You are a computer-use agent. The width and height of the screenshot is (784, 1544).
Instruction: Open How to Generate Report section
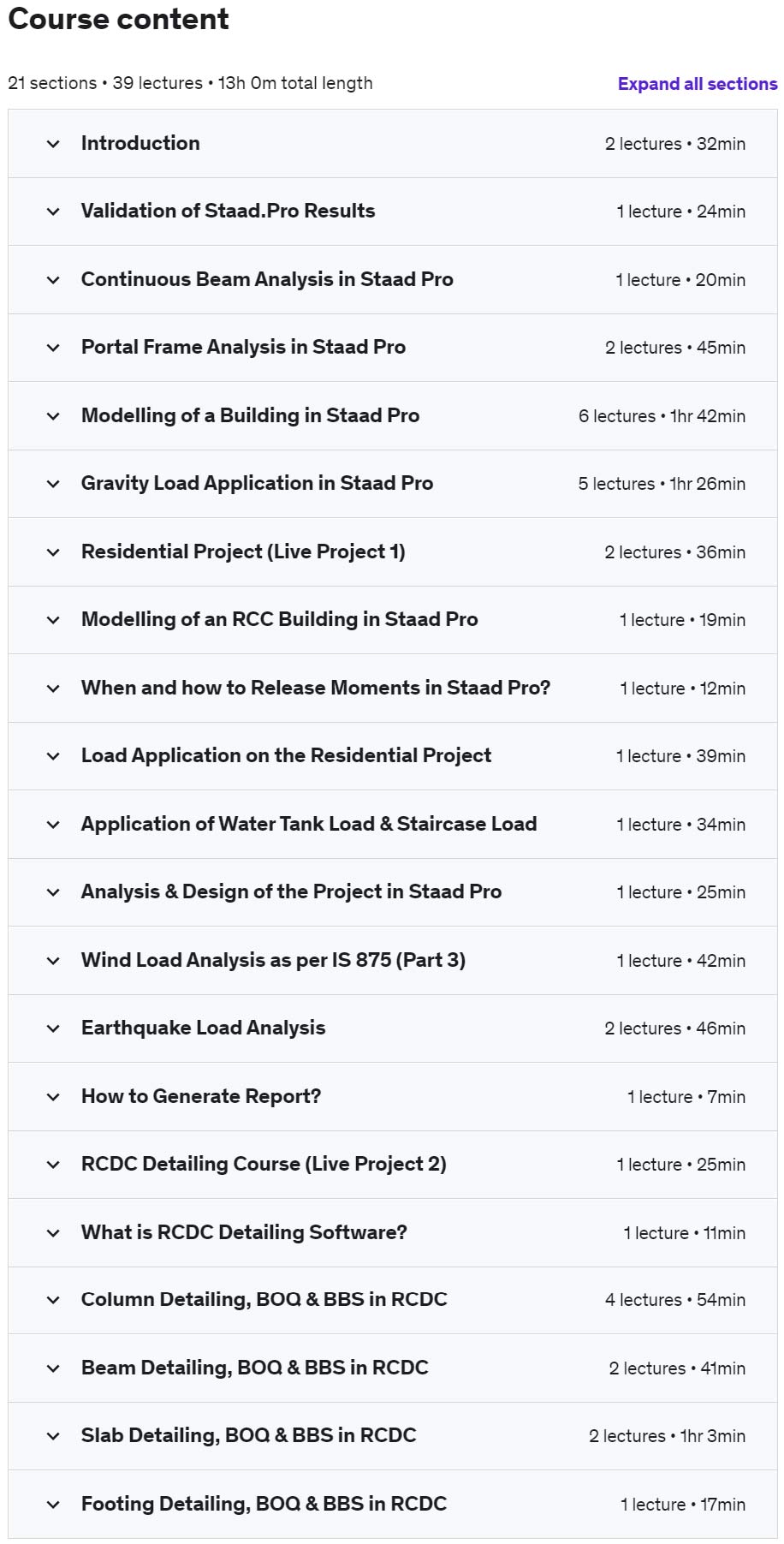click(x=200, y=1096)
